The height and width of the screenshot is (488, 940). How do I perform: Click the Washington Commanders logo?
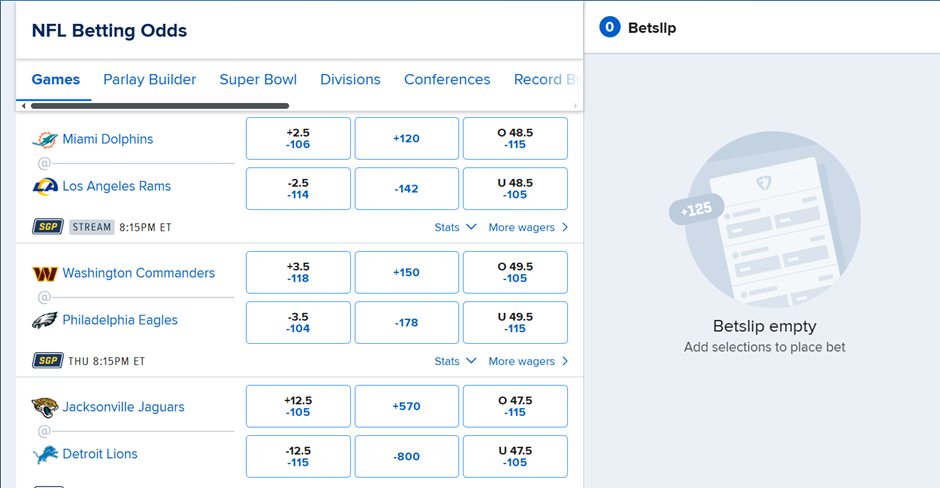point(45,273)
